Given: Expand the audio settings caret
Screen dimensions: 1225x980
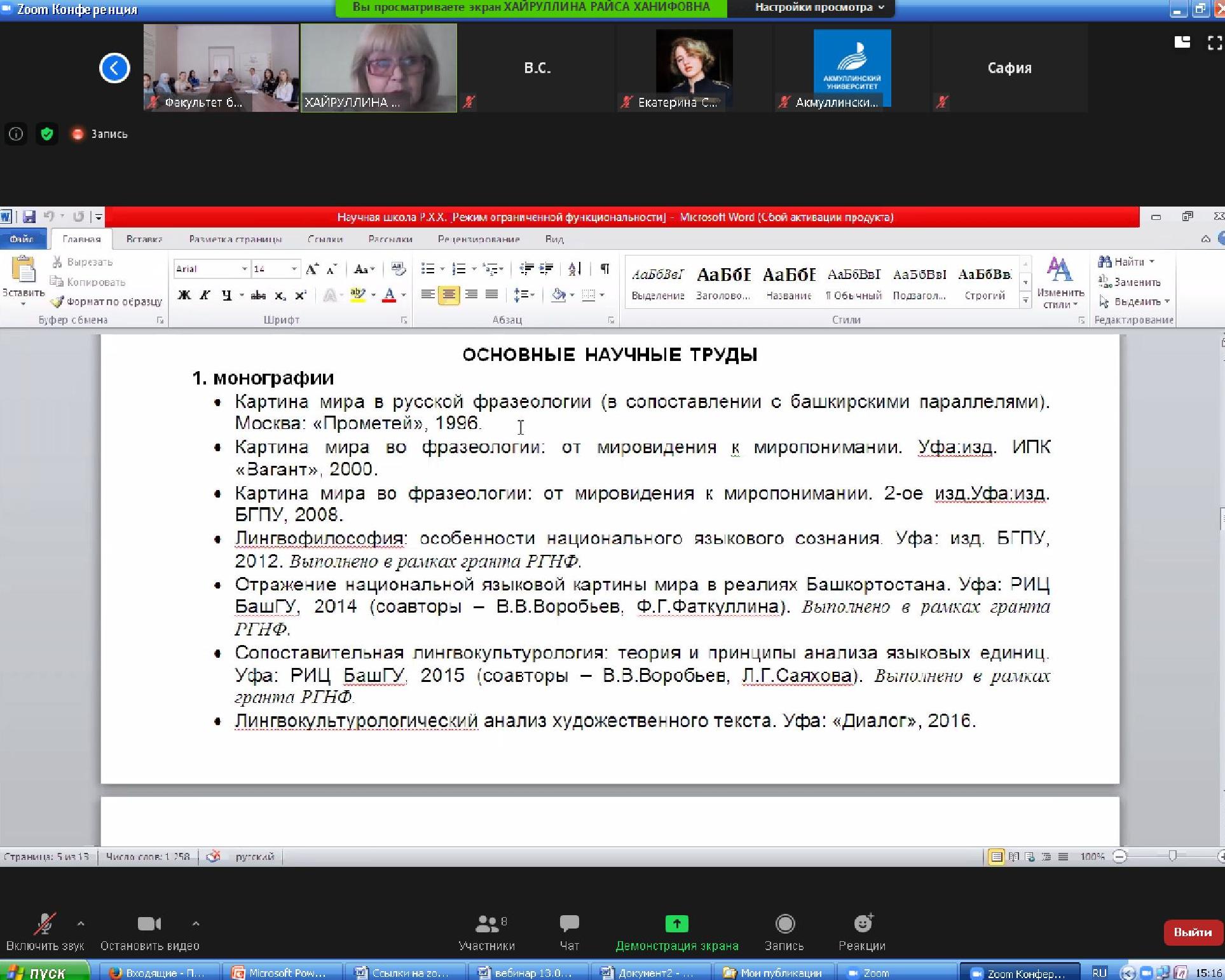Looking at the screenshot, I should coord(81,923).
